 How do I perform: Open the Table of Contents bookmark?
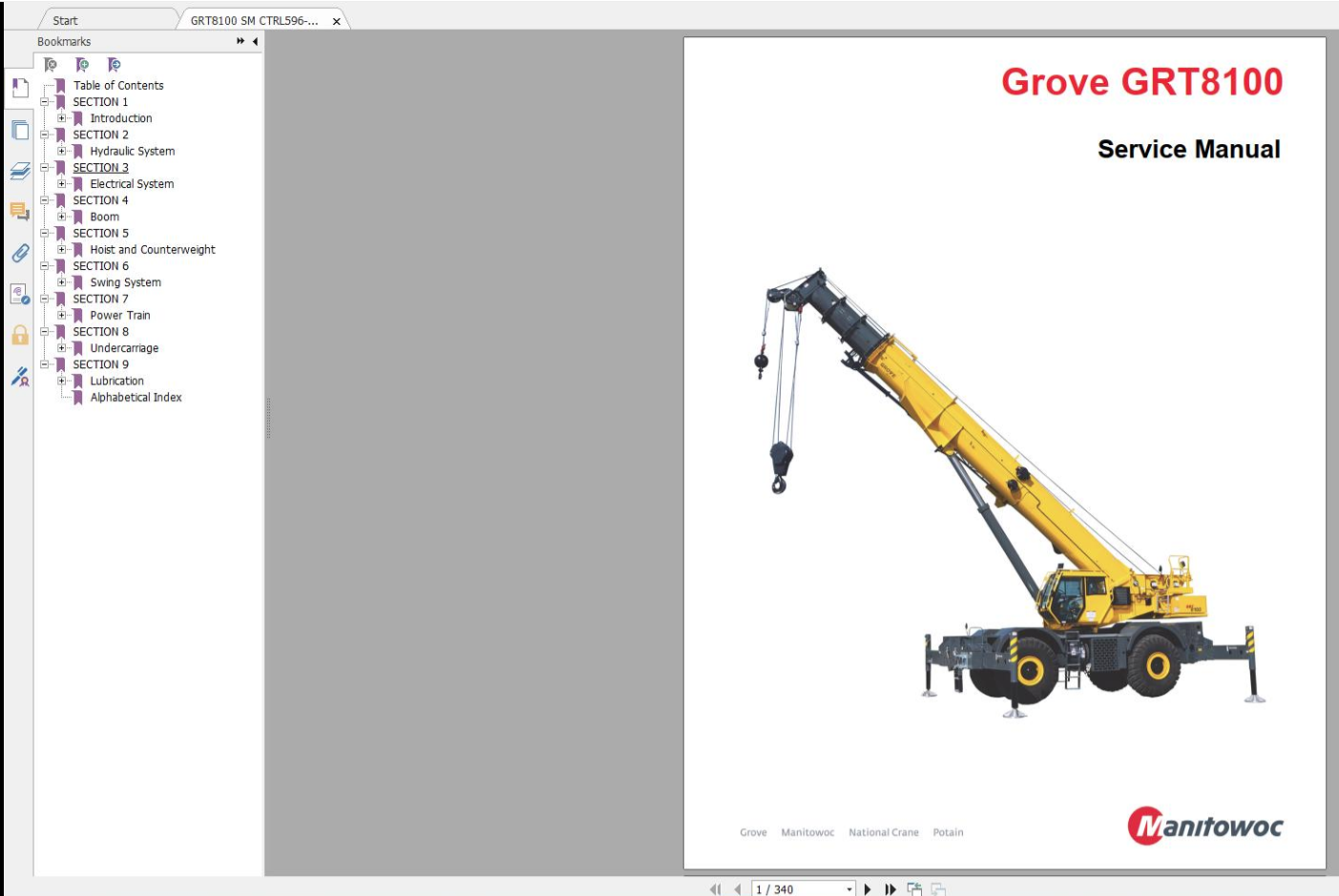click(118, 86)
